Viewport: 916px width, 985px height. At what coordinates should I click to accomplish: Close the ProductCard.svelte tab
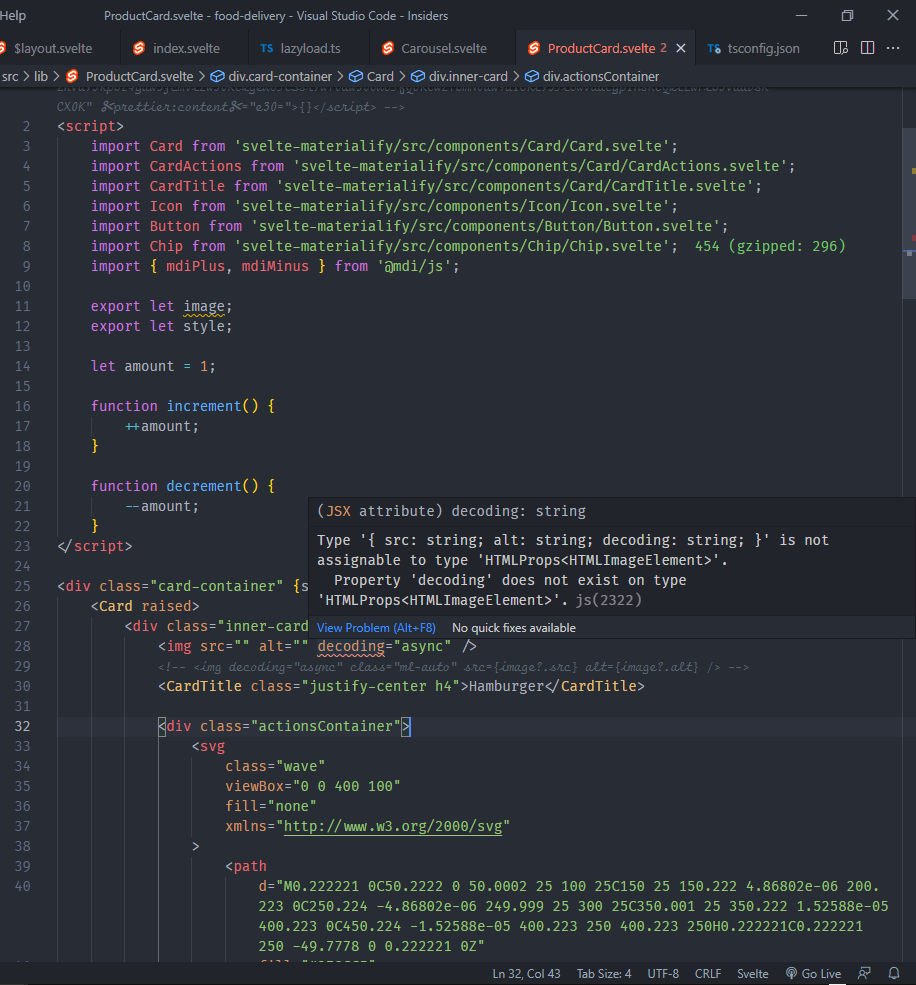(680, 47)
